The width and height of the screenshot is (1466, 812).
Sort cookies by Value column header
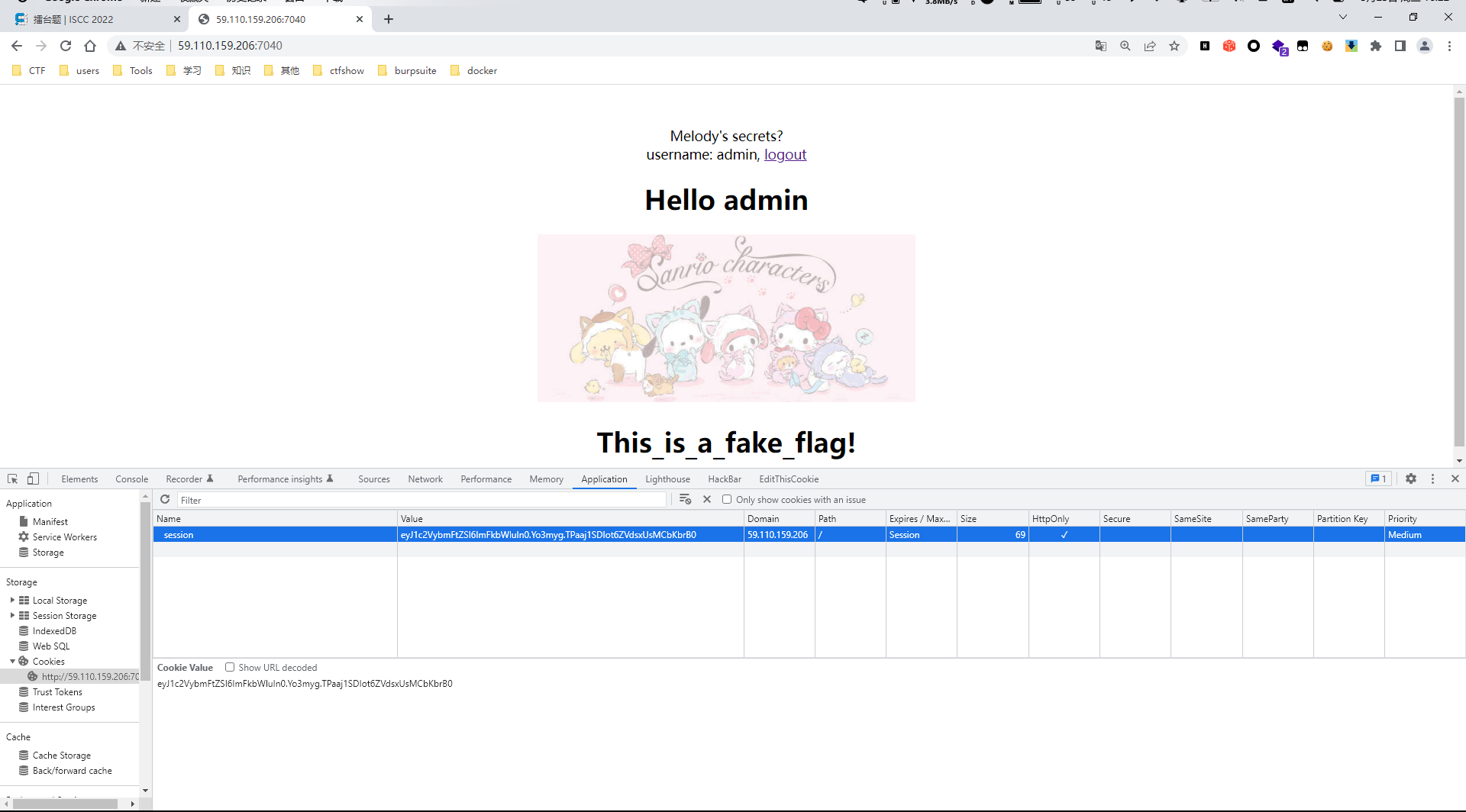click(x=570, y=518)
